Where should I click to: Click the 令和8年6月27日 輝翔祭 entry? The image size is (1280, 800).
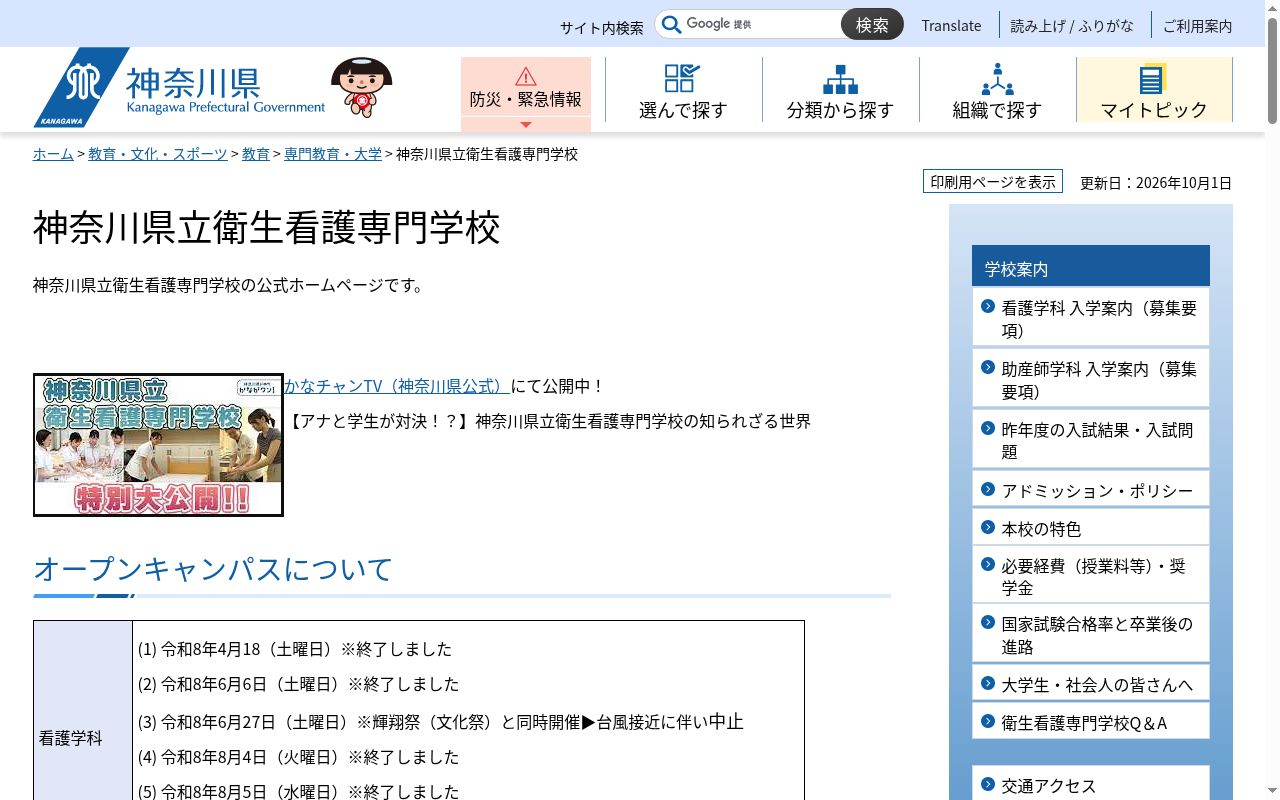coord(441,722)
